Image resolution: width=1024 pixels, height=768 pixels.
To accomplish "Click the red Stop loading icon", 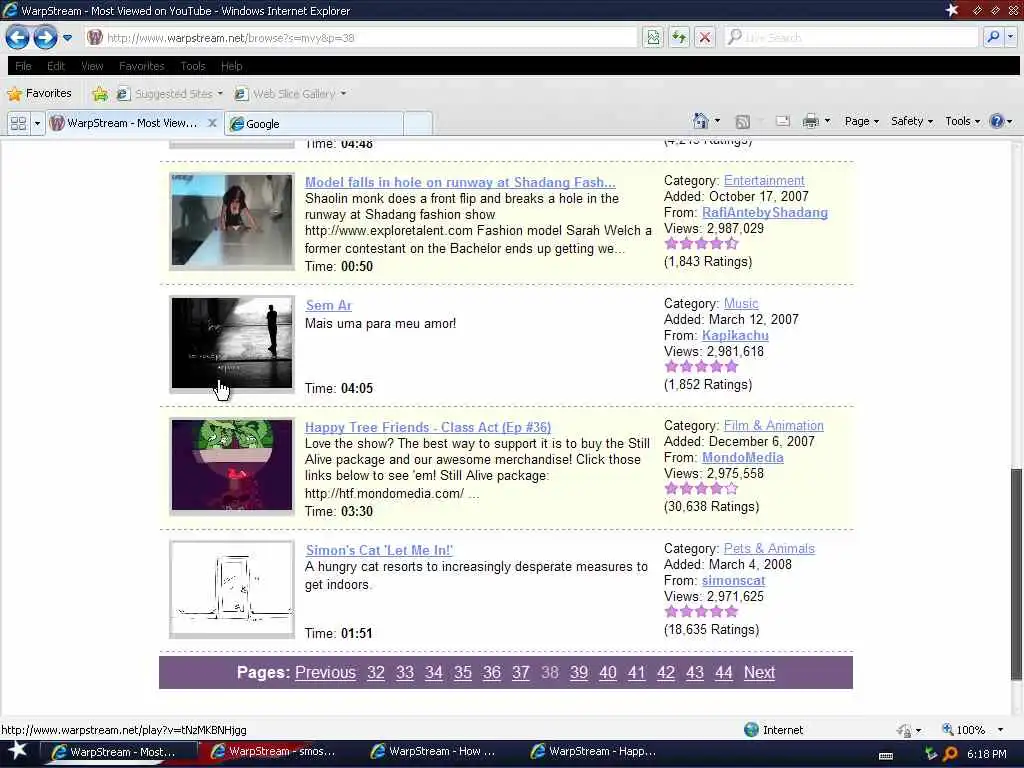I will (x=705, y=37).
